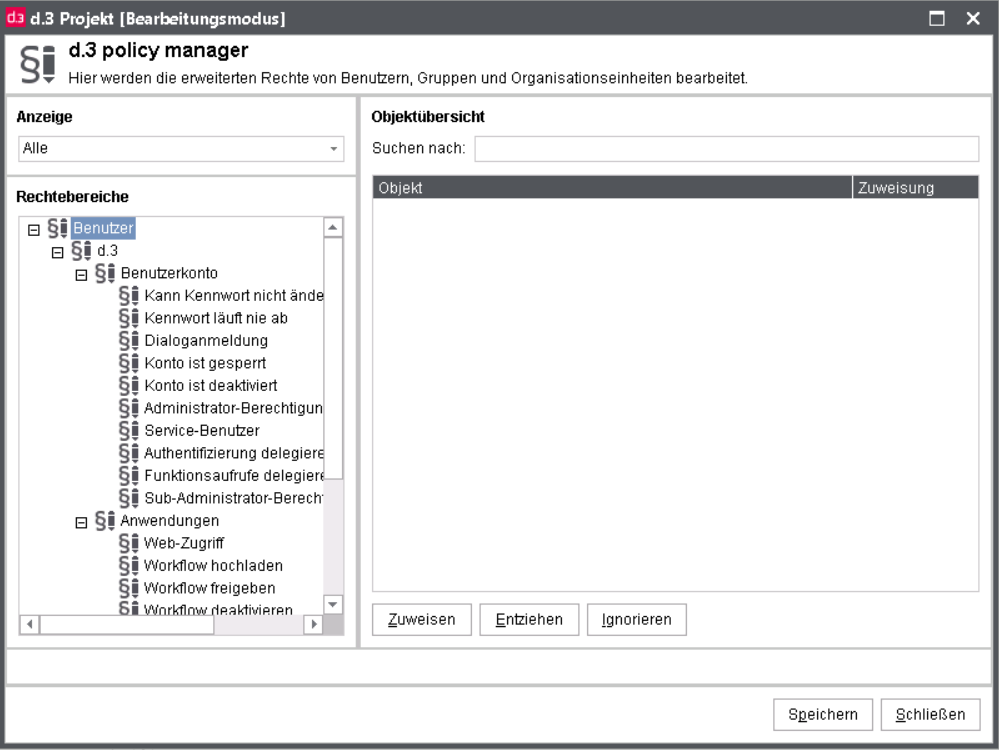
Task: Click the icon beside Funktionsaufrufe delegieren
Action: coord(129,475)
